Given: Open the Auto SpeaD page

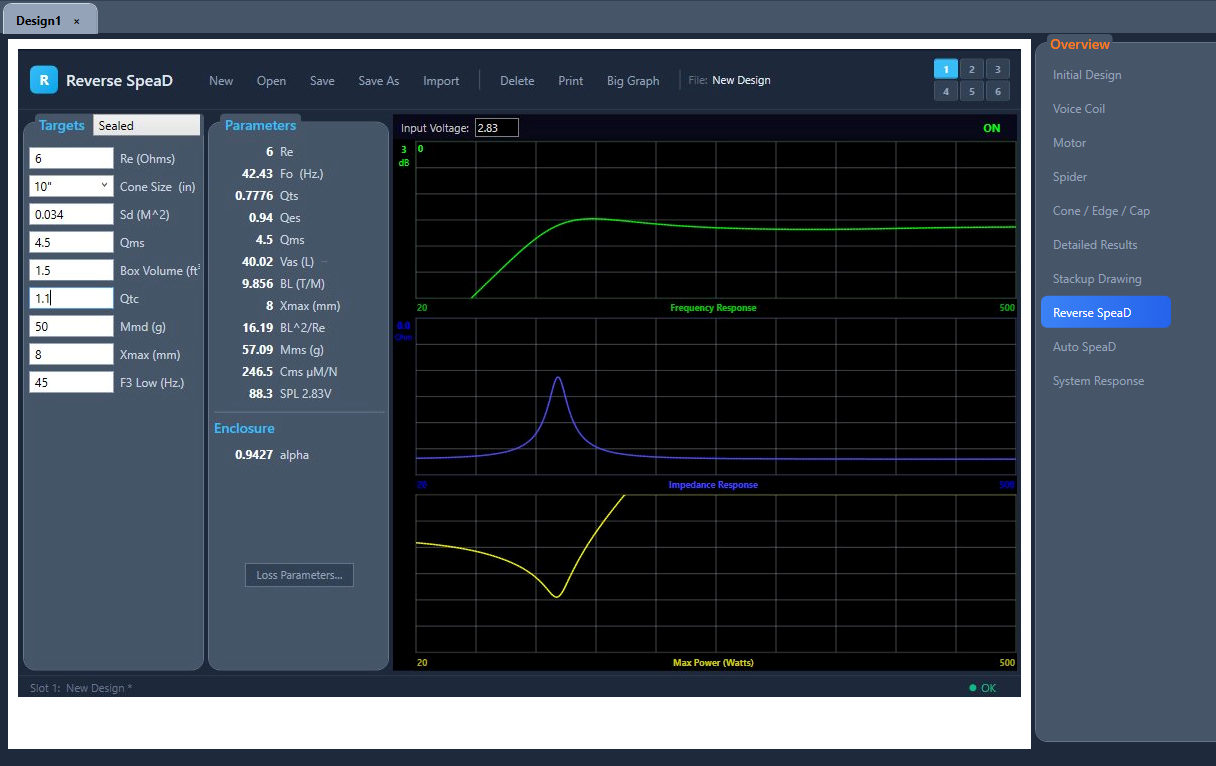Looking at the screenshot, I should (x=1084, y=347).
